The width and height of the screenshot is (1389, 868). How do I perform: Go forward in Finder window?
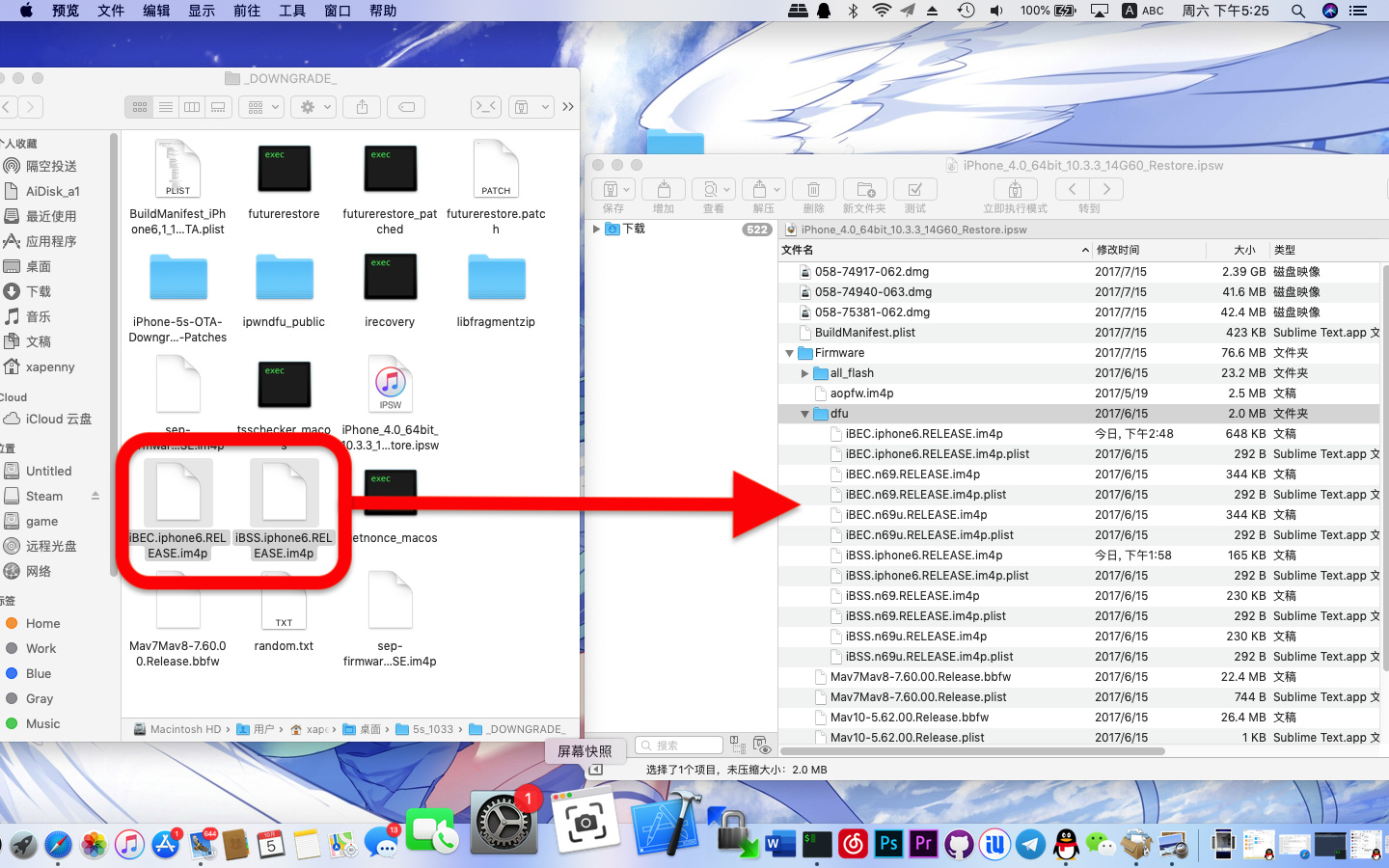(x=31, y=107)
